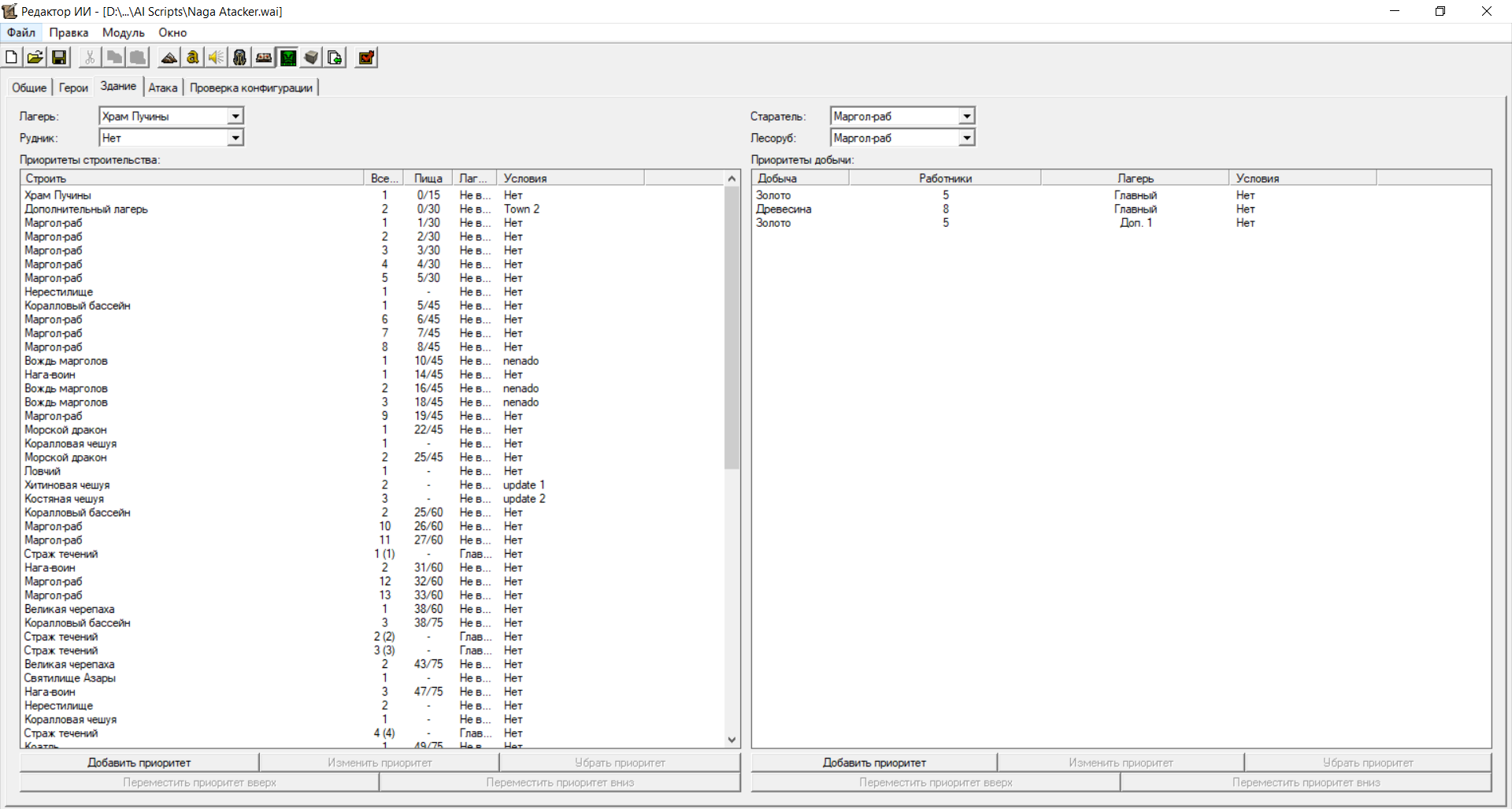Open a file with the folder icon
The height and width of the screenshot is (809, 1512).
point(35,58)
